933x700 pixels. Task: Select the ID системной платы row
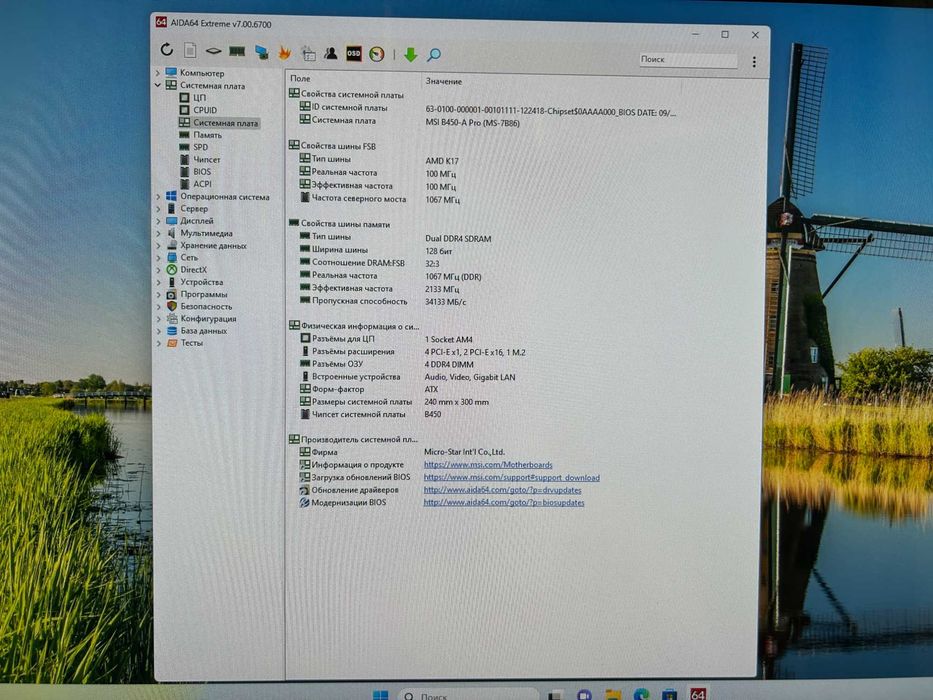point(488,109)
